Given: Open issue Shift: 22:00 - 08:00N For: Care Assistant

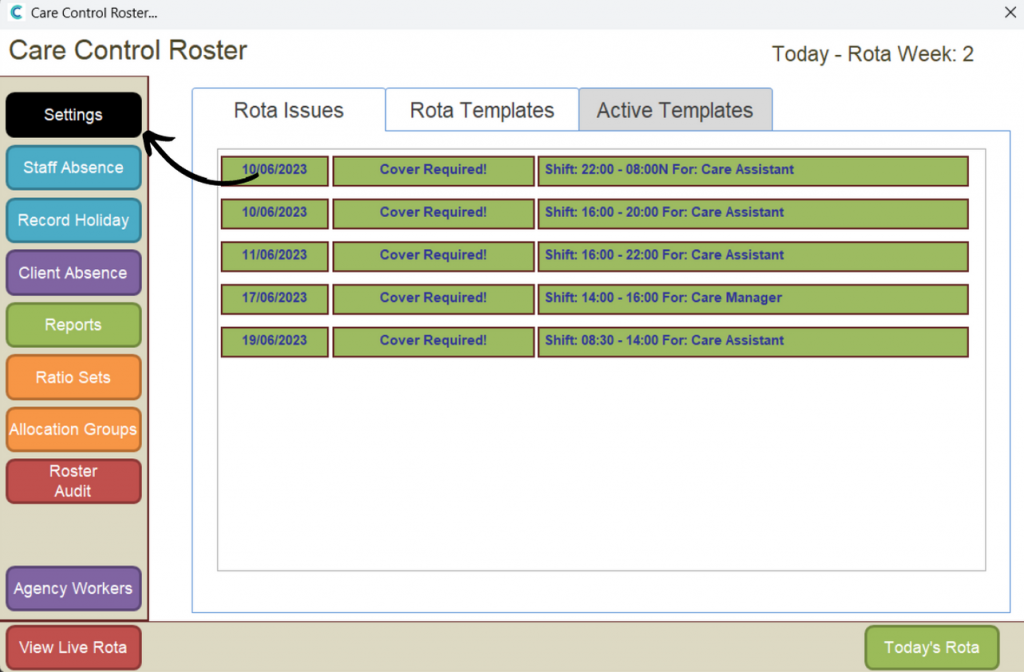Looking at the screenshot, I should click(753, 170).
